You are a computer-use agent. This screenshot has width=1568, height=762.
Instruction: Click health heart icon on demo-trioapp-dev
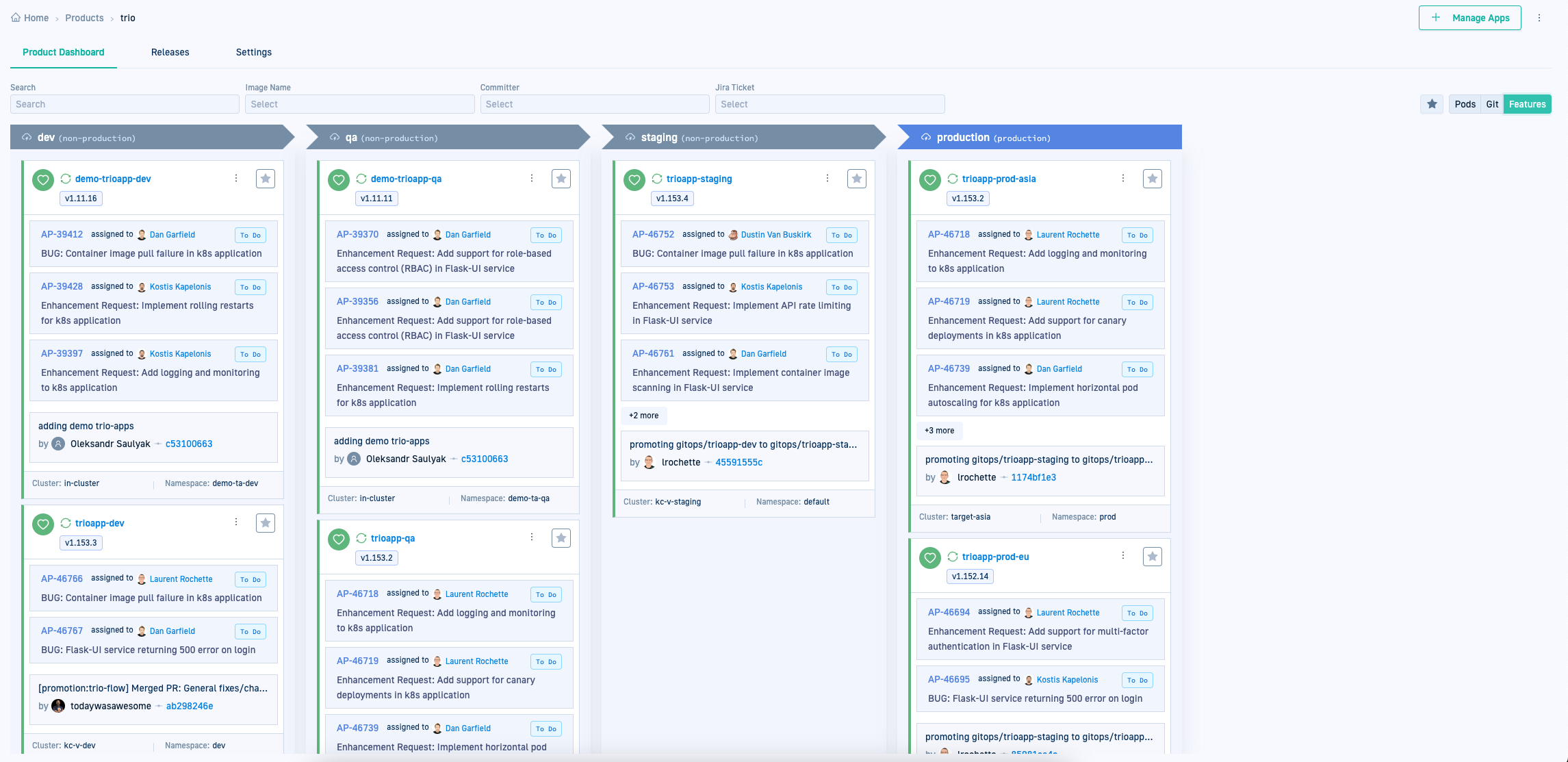(x=43, y=180)
